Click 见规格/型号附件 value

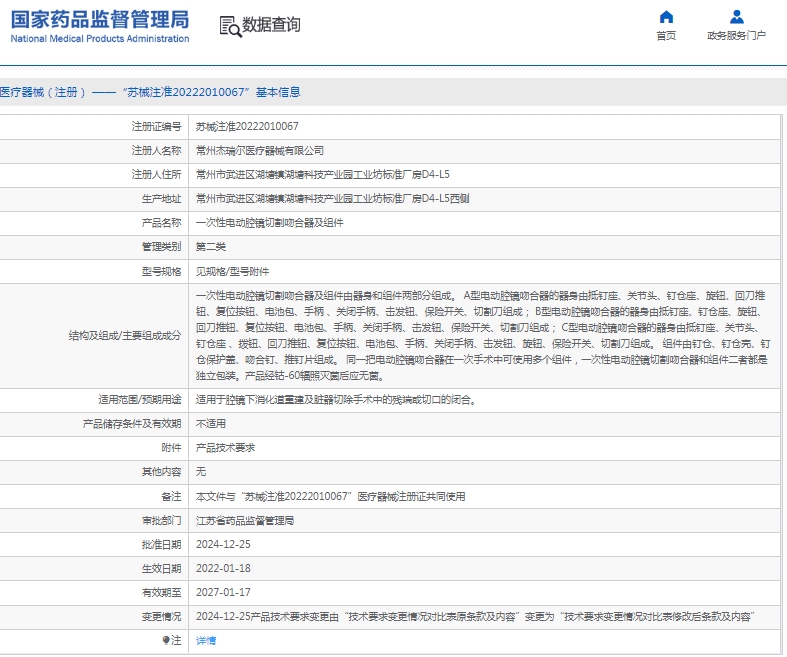pyautogui.click(x=232, y=272)
